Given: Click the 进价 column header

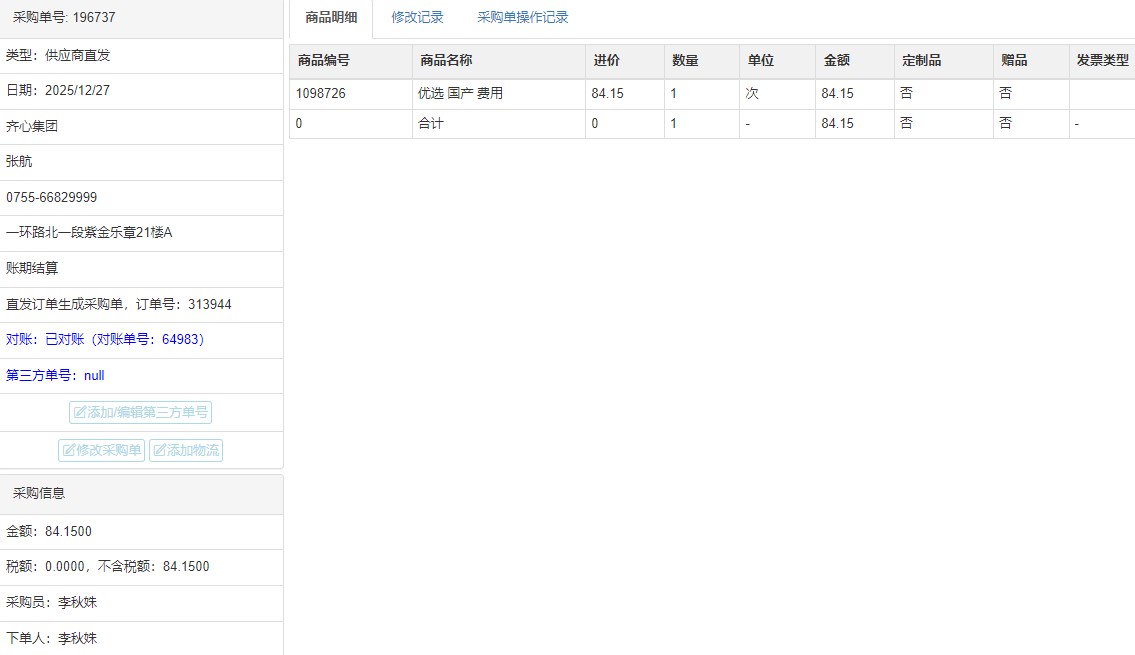Looking at the screenshot, I should (607, 61).
